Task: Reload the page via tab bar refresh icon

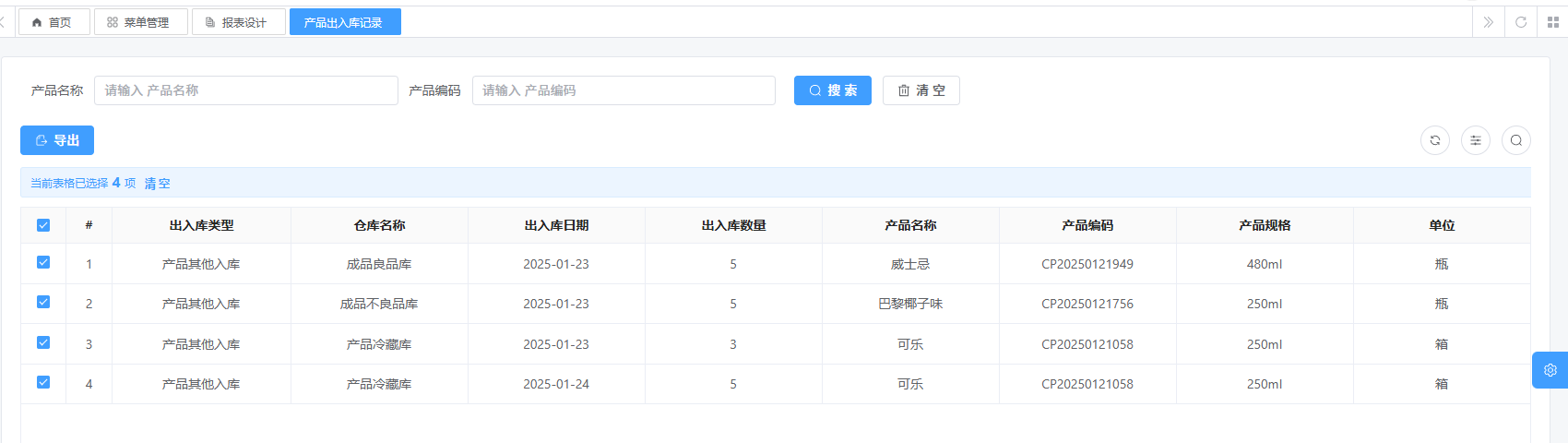Action: point(1521,22)
